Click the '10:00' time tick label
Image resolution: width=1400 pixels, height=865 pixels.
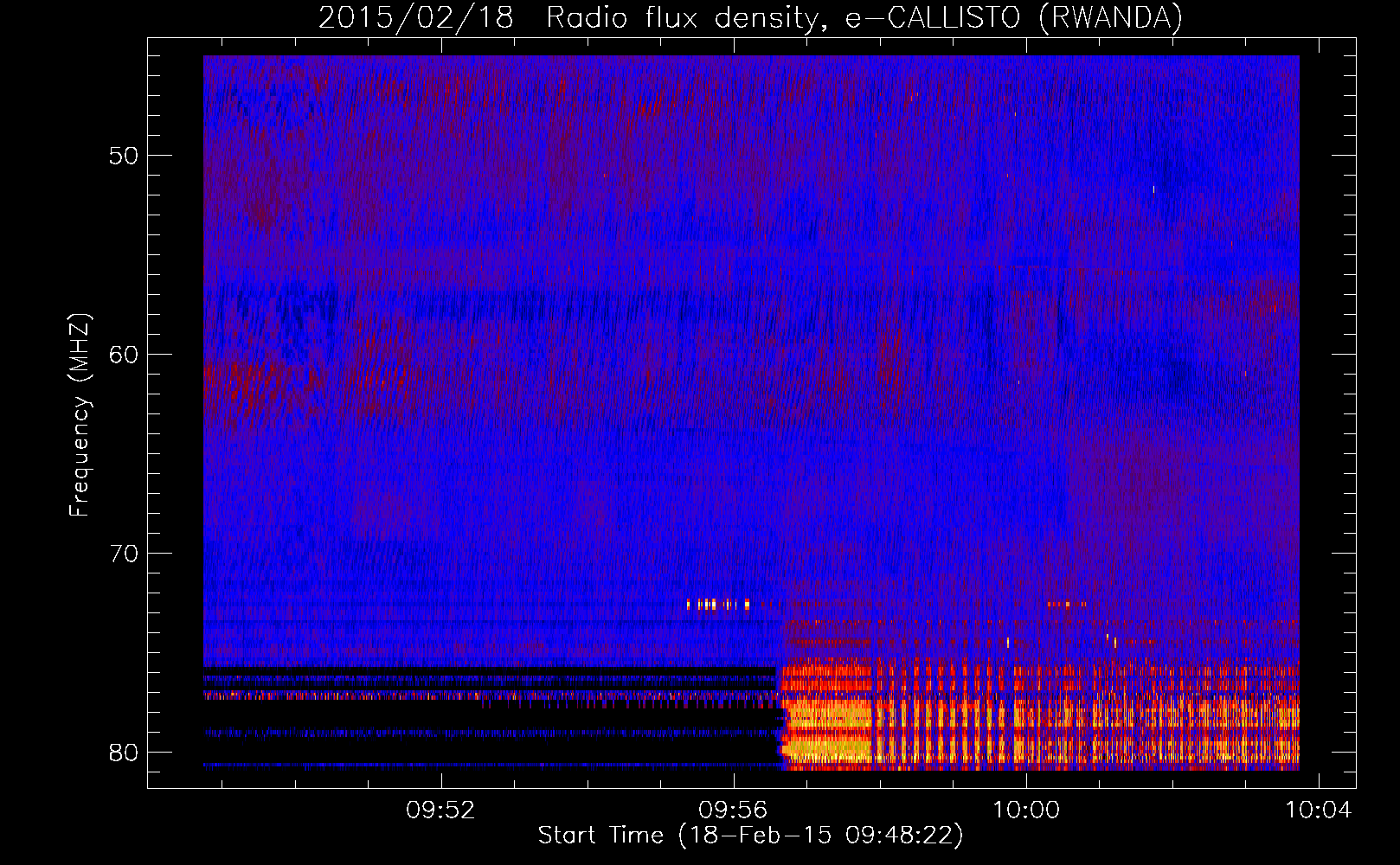[1026, 811]
